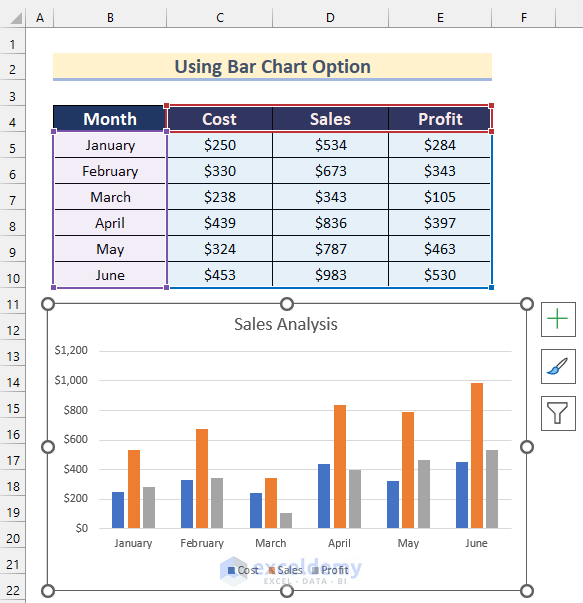Click the $463 profit cell

(440, 249)
